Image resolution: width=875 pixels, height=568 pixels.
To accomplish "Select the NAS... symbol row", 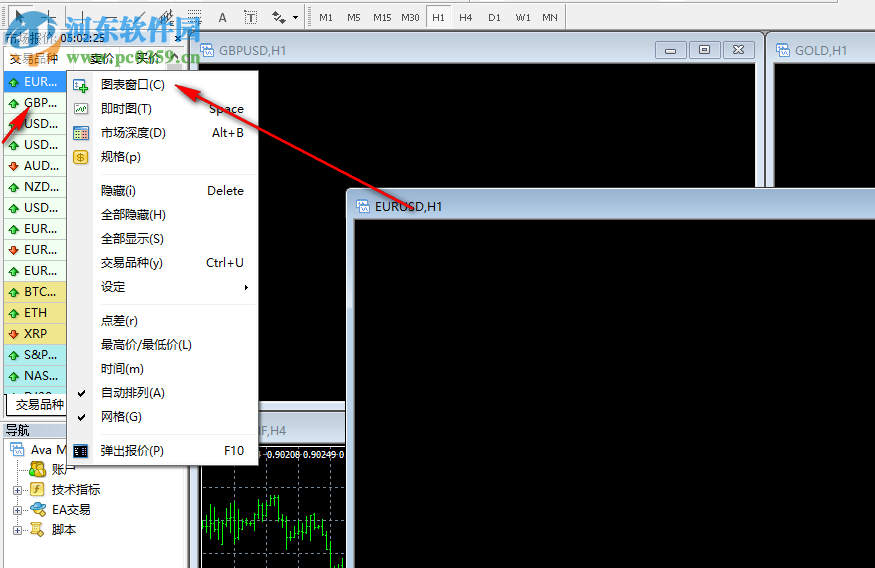I will (35, 376).
